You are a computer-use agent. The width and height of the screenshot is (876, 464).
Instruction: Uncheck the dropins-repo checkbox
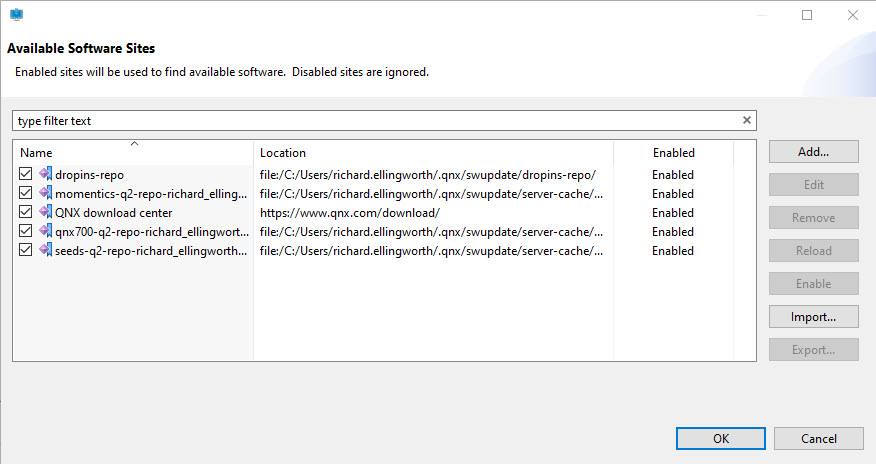point(25,174)
